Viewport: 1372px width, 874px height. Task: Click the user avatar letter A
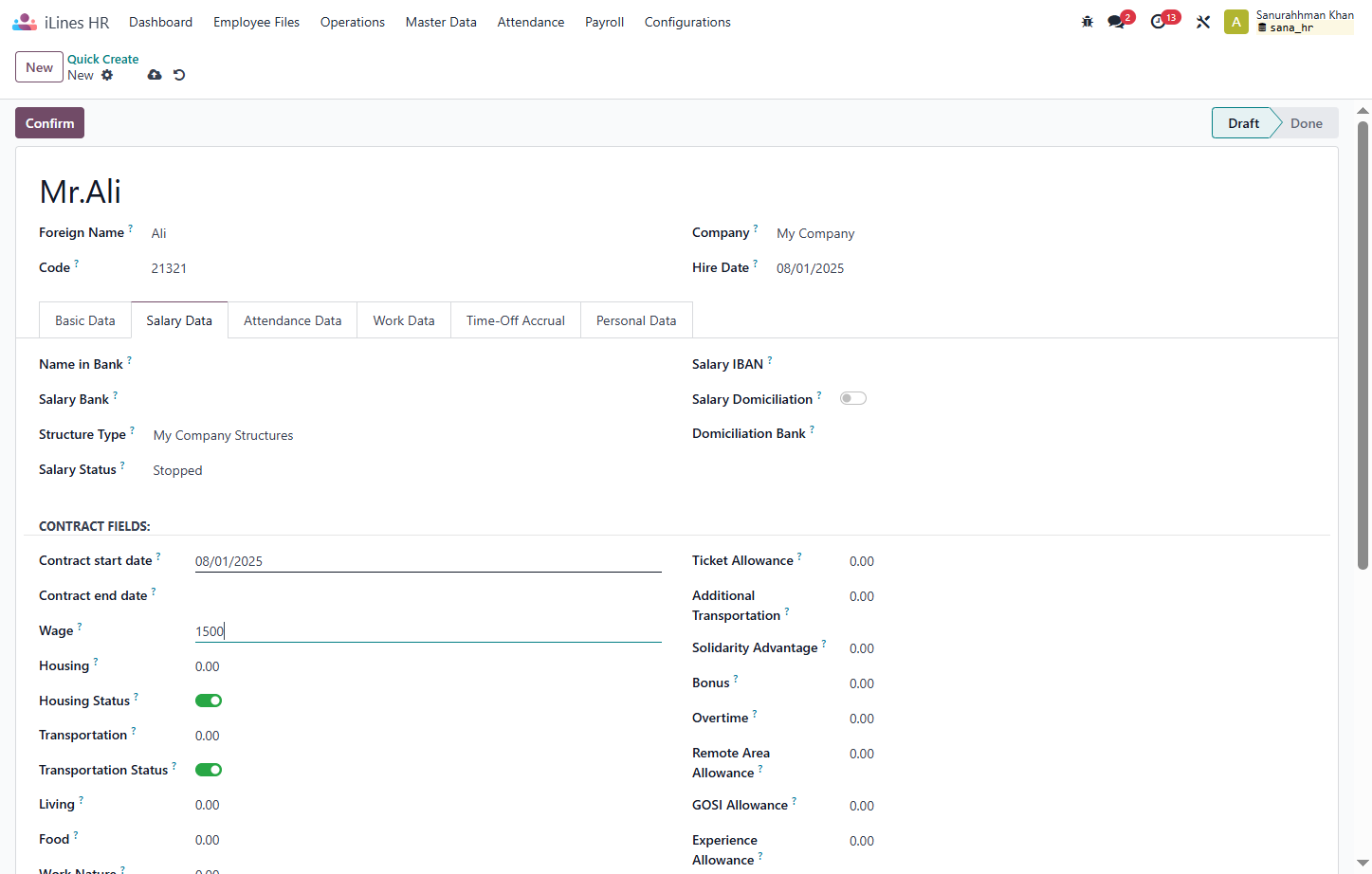[x=1236, y=22]
